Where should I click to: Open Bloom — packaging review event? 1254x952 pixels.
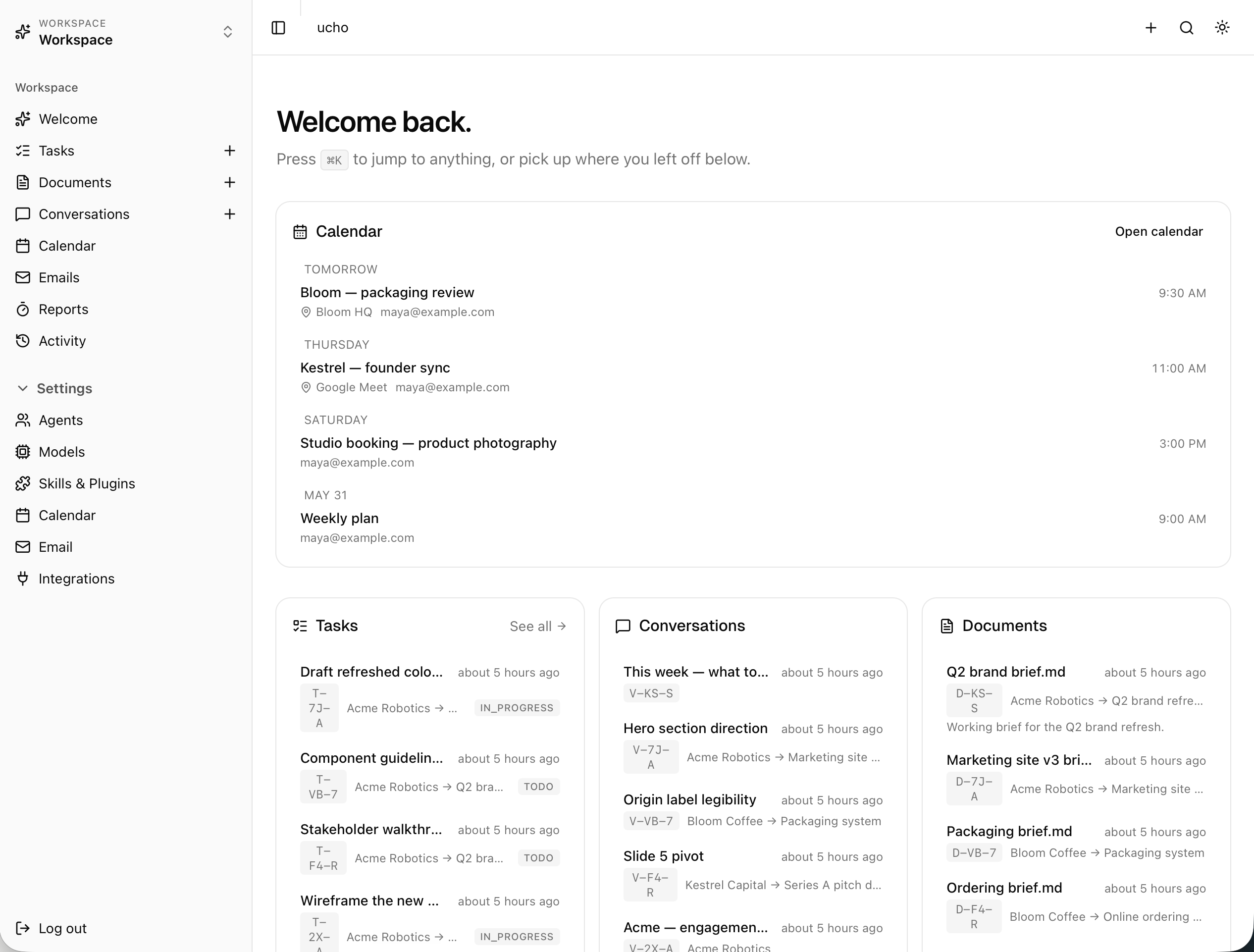coord(753,302)
